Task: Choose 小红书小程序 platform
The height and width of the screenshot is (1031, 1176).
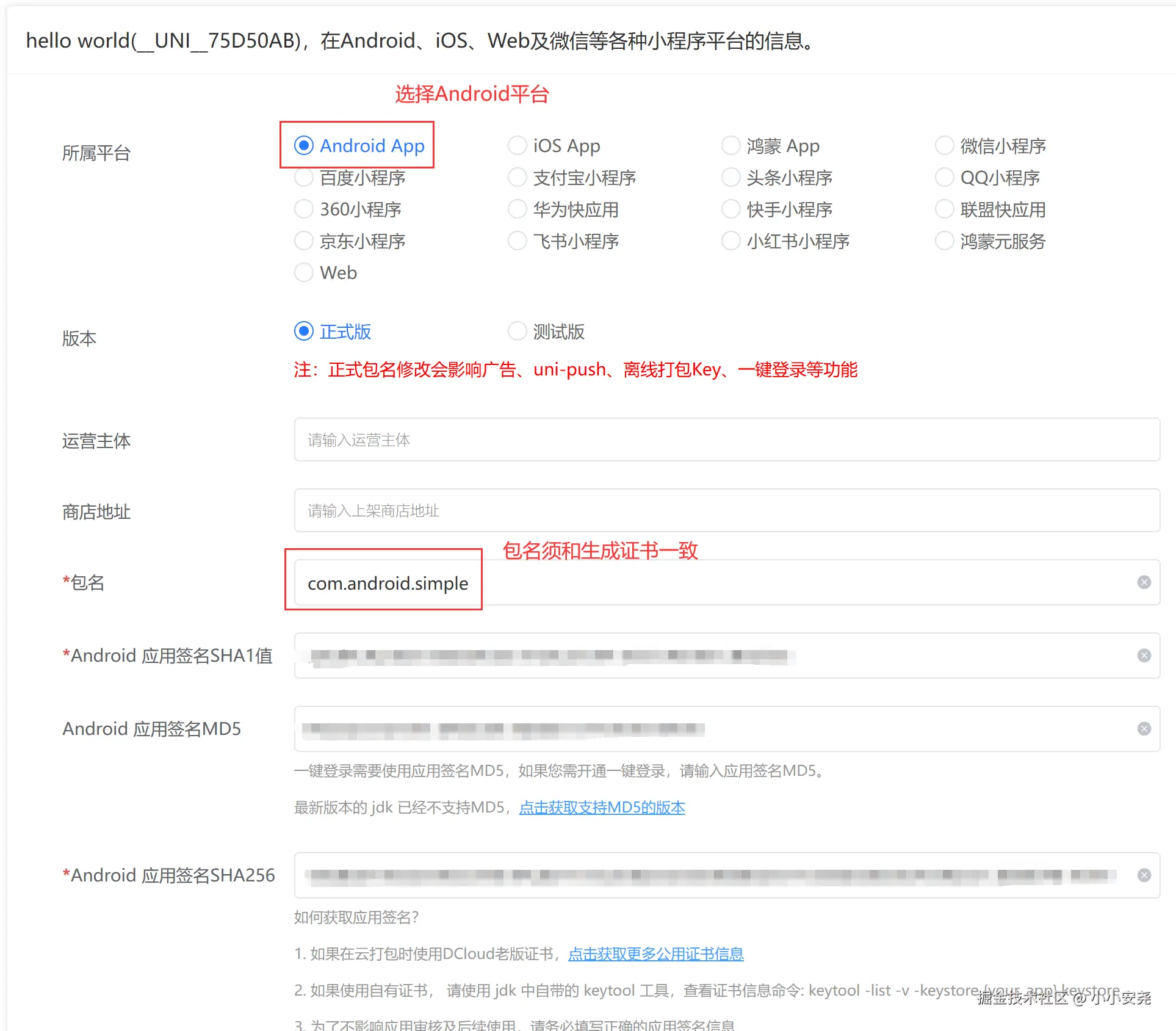Action: tap(731, 241)
